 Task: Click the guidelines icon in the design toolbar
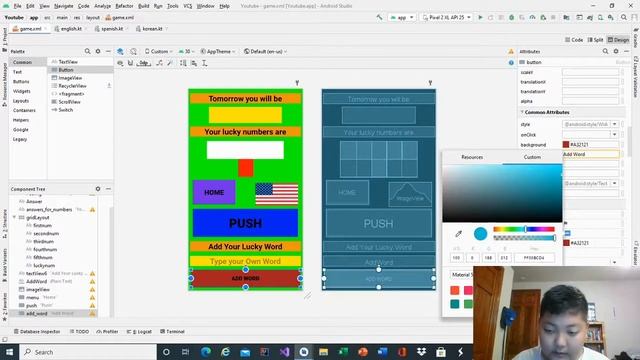point(204,63)
